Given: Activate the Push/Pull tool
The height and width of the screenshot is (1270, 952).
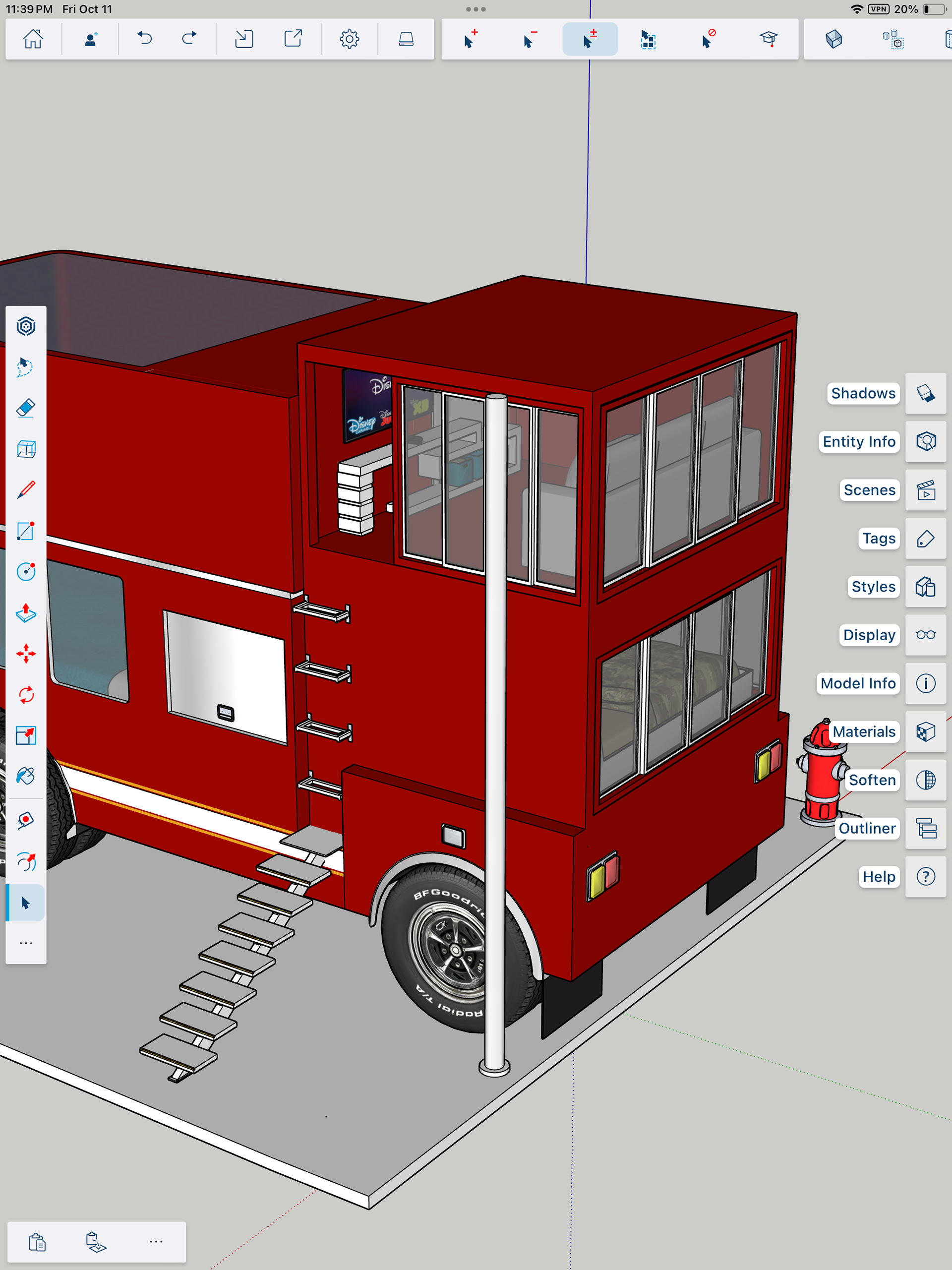Looking at the screenshot, I should 26,612.
